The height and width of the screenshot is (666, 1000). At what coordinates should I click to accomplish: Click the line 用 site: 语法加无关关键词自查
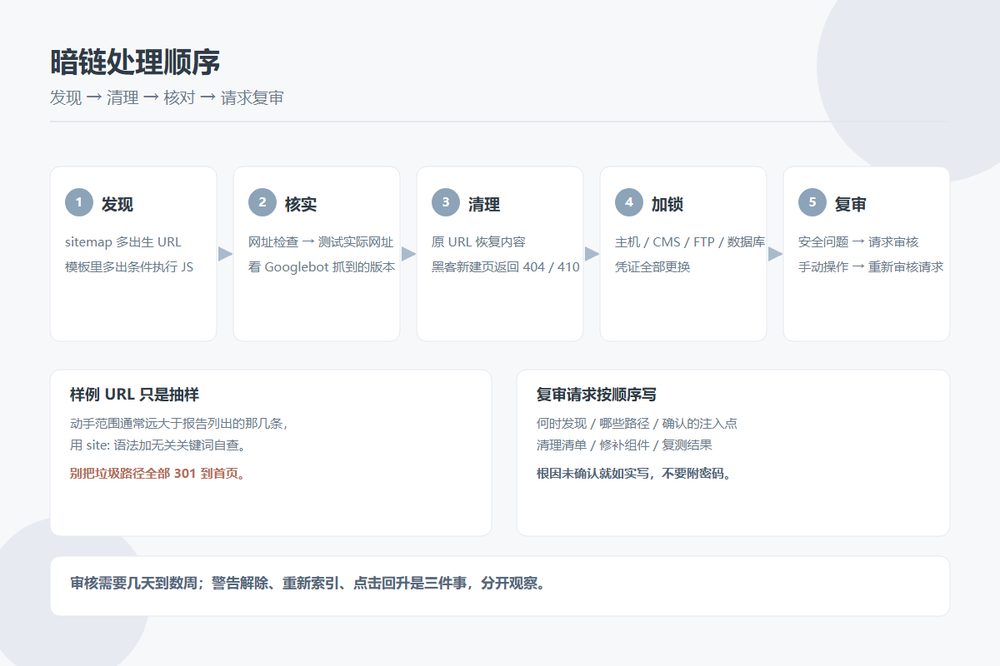tap(158, 445)
